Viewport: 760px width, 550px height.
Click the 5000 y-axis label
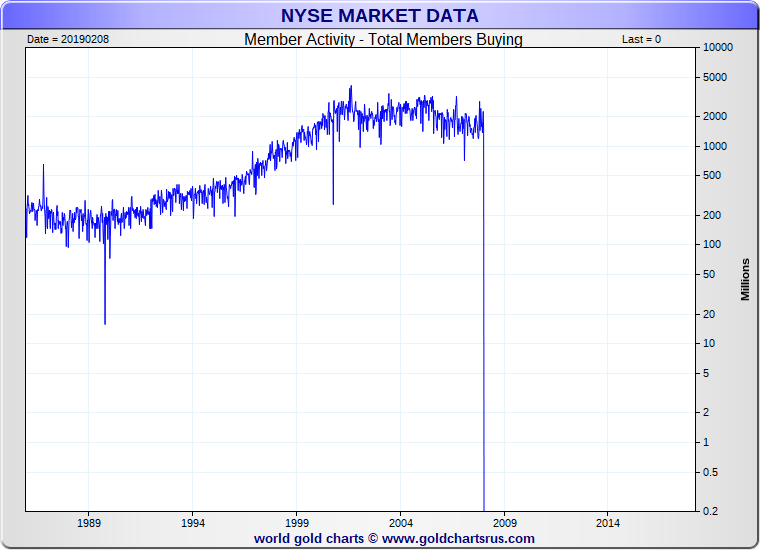coord(715,77)
